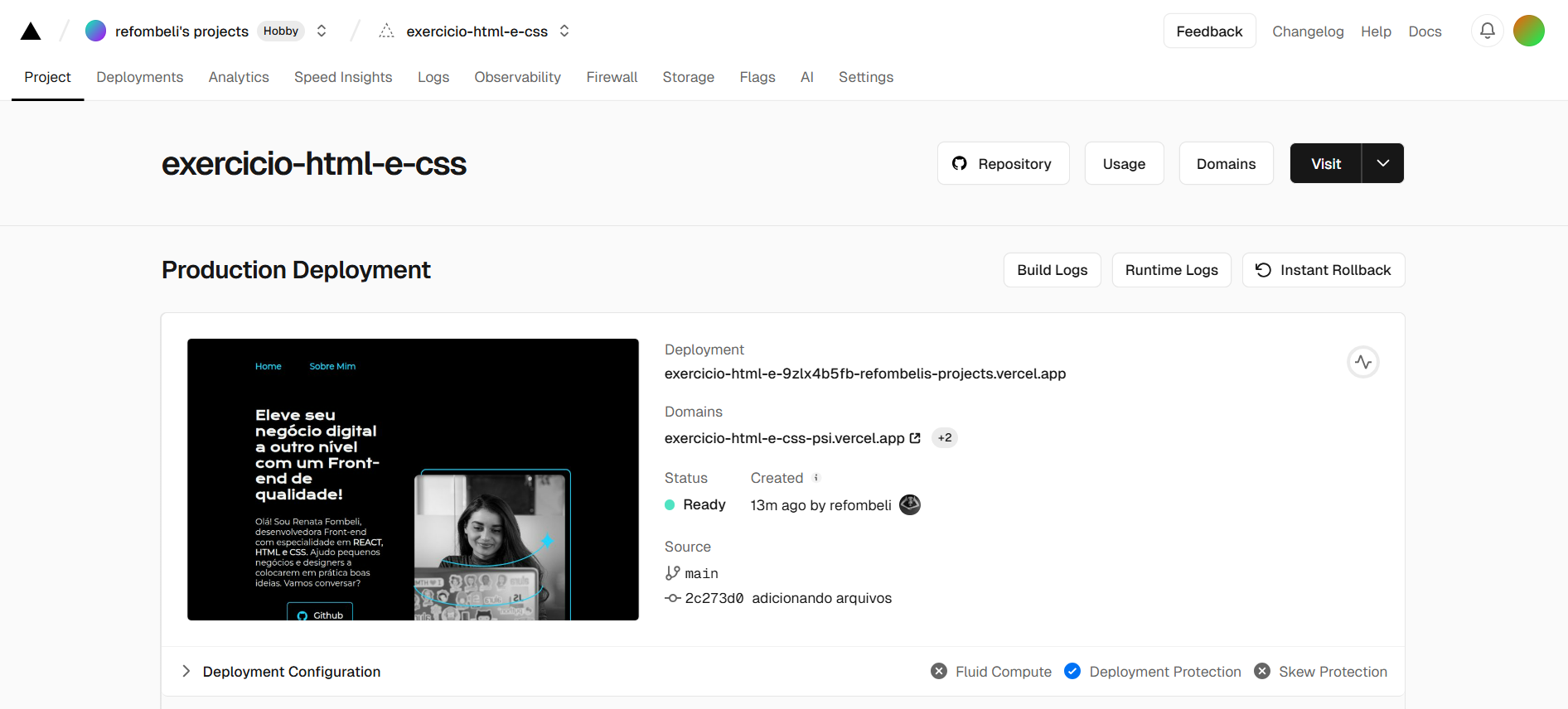Open the Speed Insights tab
This screenshot has height=709, width=1568.
pos(343,77)
